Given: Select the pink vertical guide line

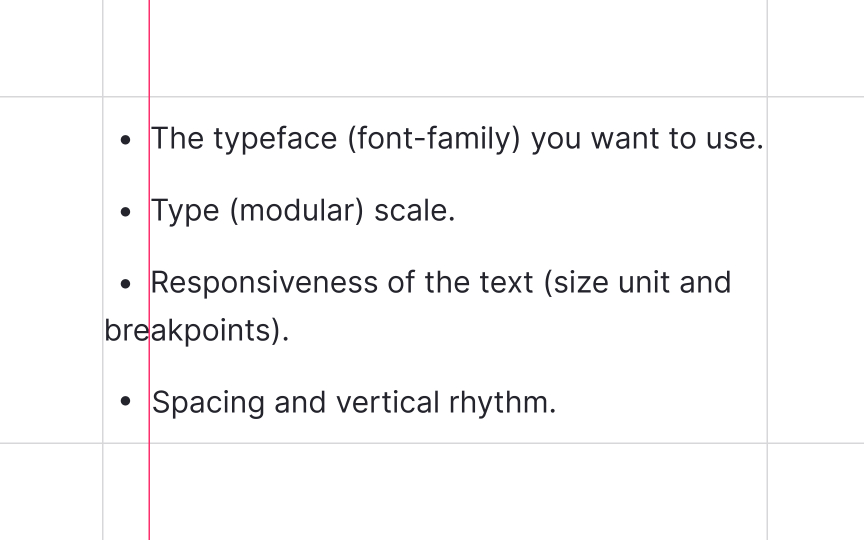Looking at the screenshot, I should (x=149, y=270).
